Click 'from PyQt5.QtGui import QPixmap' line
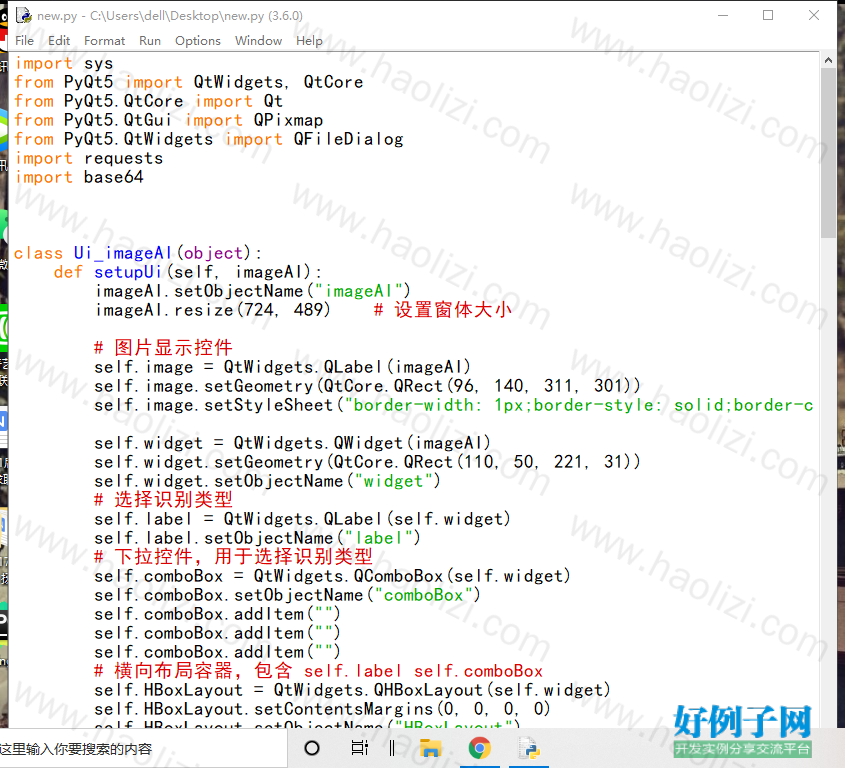The image size is (845, 768). tap(169, 120)
